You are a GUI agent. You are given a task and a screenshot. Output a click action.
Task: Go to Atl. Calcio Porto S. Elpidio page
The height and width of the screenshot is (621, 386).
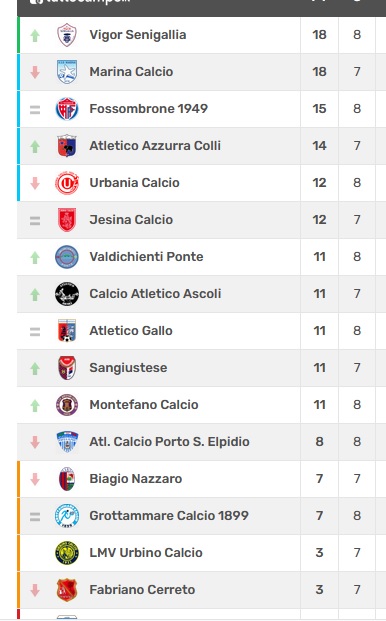pos(169,442)
